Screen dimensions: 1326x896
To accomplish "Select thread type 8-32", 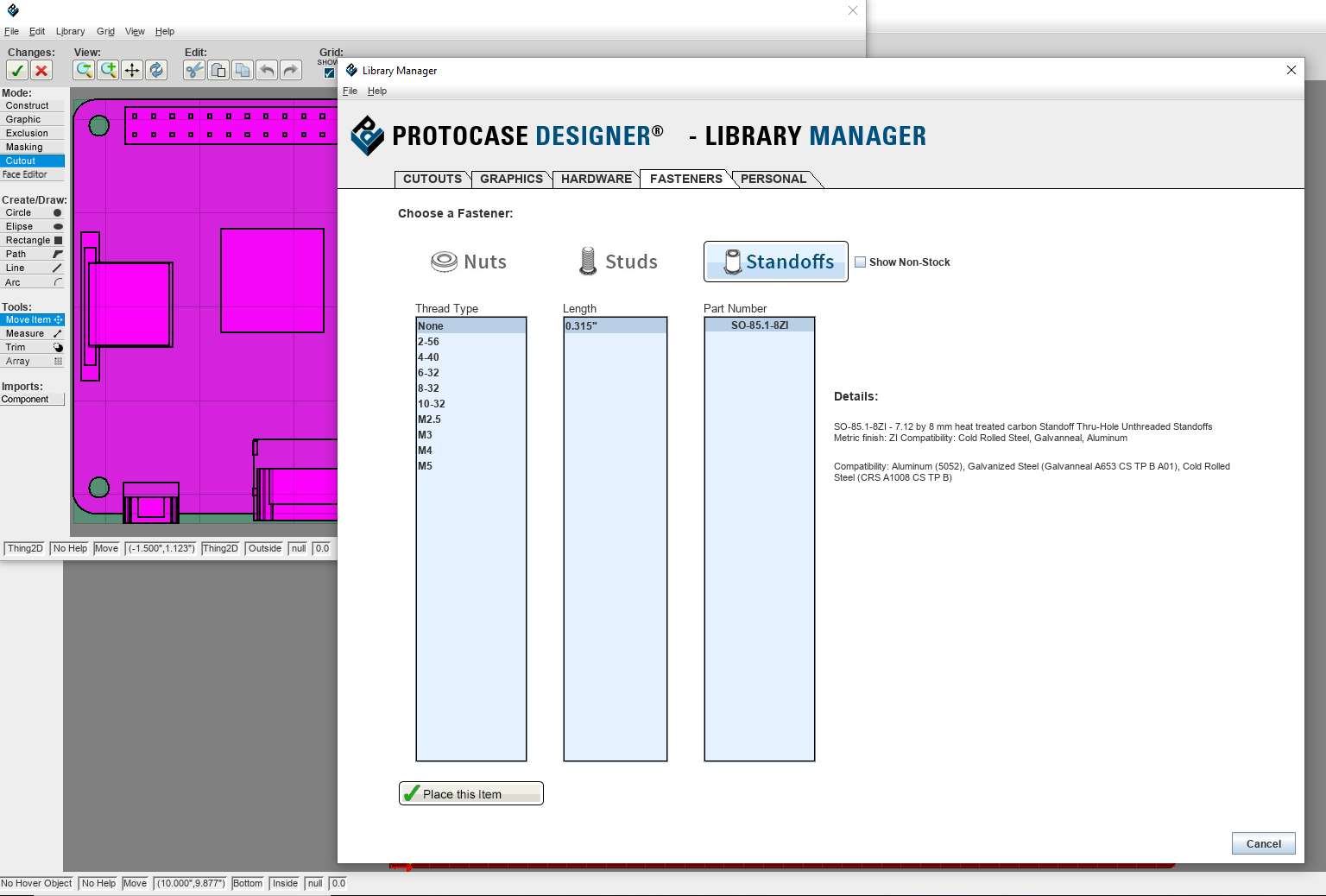I will pos(471,388).
